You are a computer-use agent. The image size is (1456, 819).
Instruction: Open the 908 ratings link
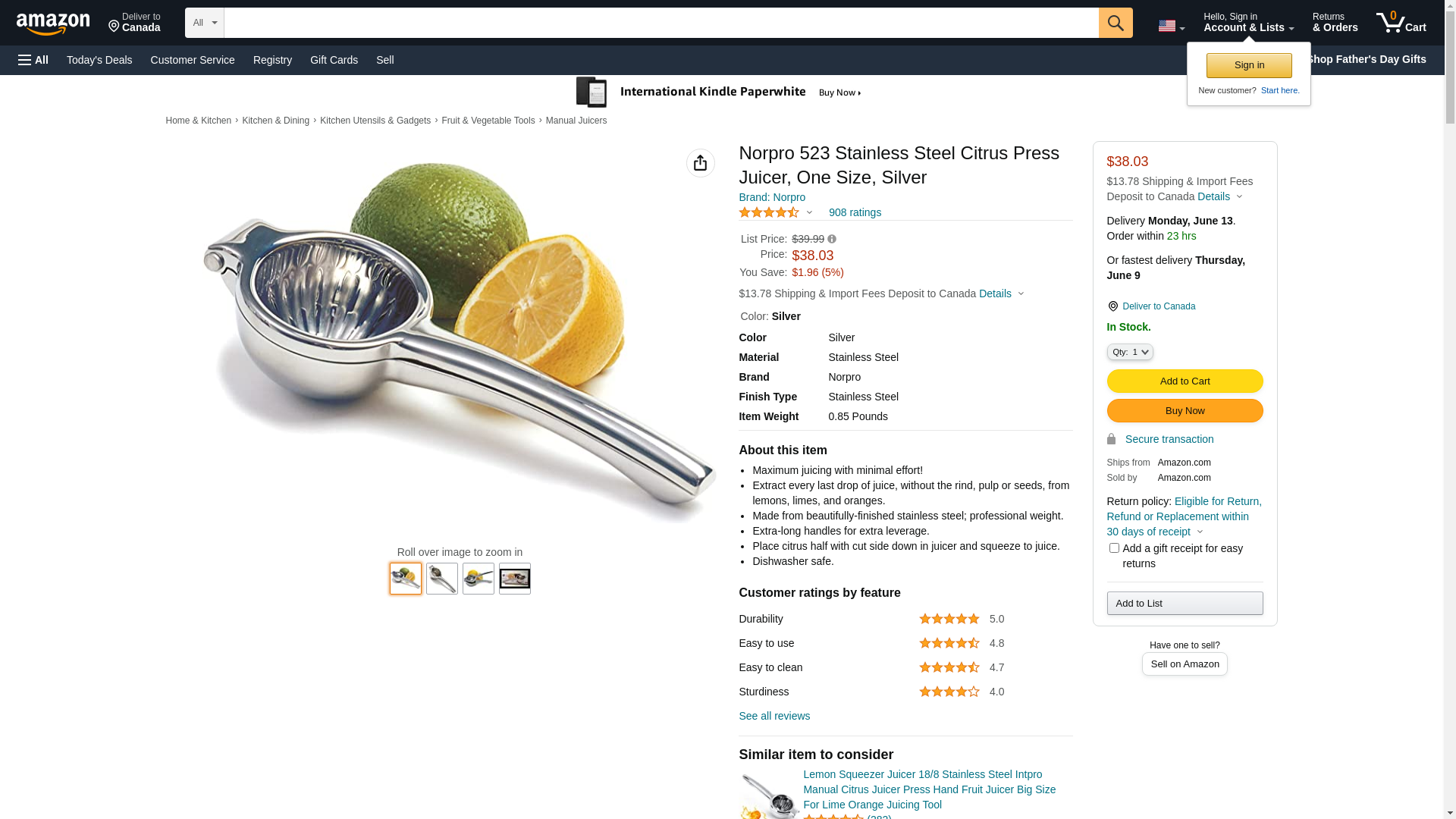click(855, 212)
